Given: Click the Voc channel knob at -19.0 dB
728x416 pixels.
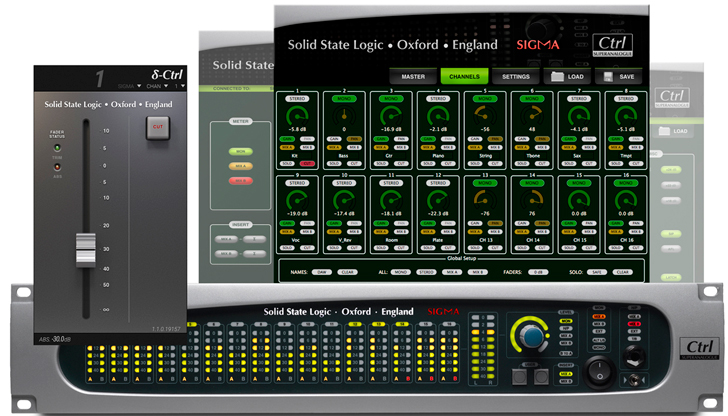Looking at the screenshot, I should point(297,200).
